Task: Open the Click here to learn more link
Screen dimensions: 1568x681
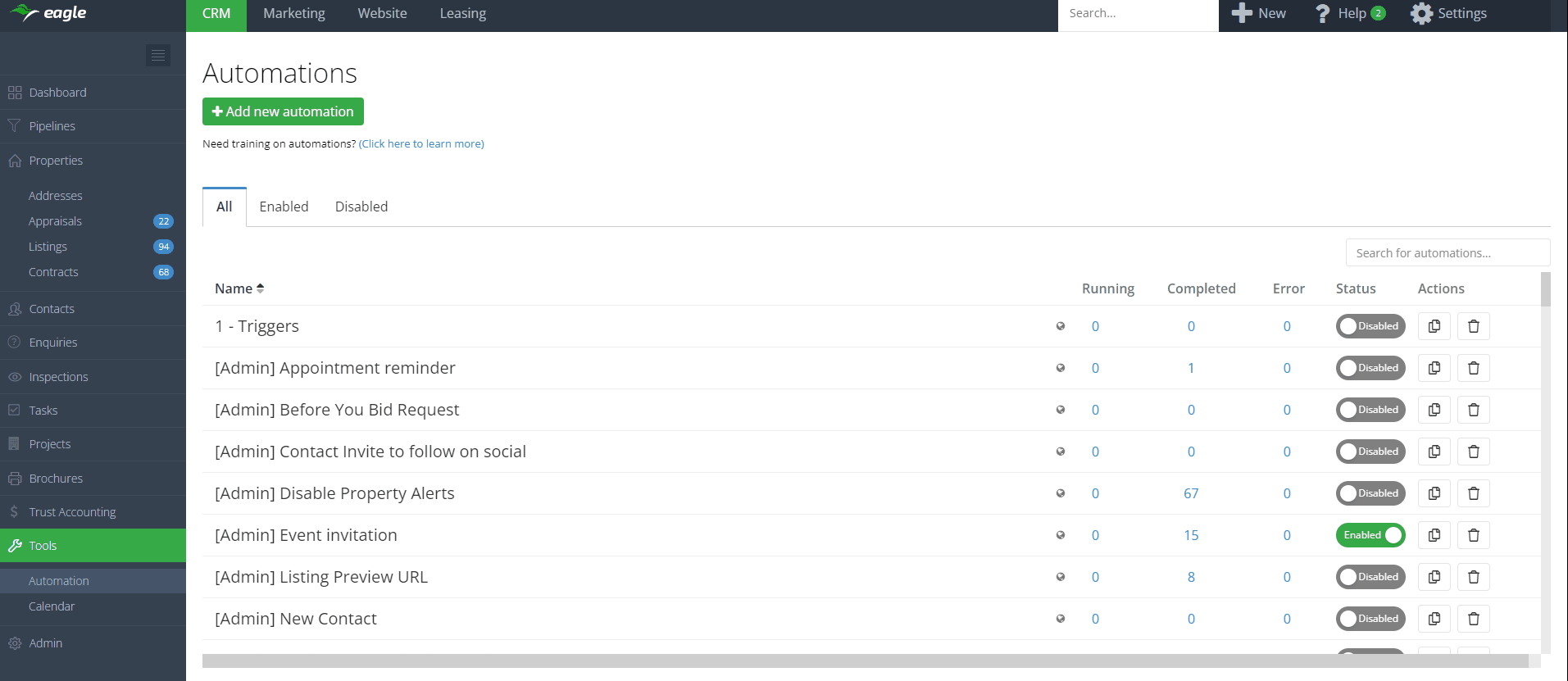Action: 421,144
